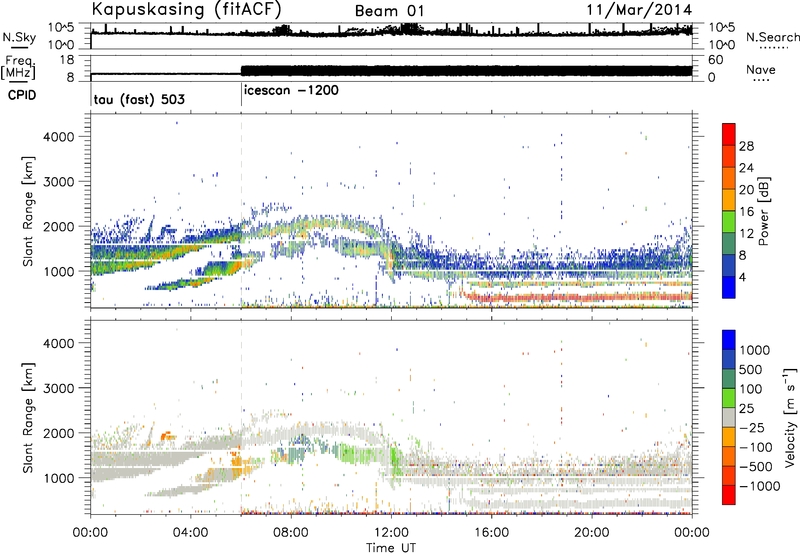Click the 'icescan -1200' annotation
800x554 pixels.
coord(291,90)
